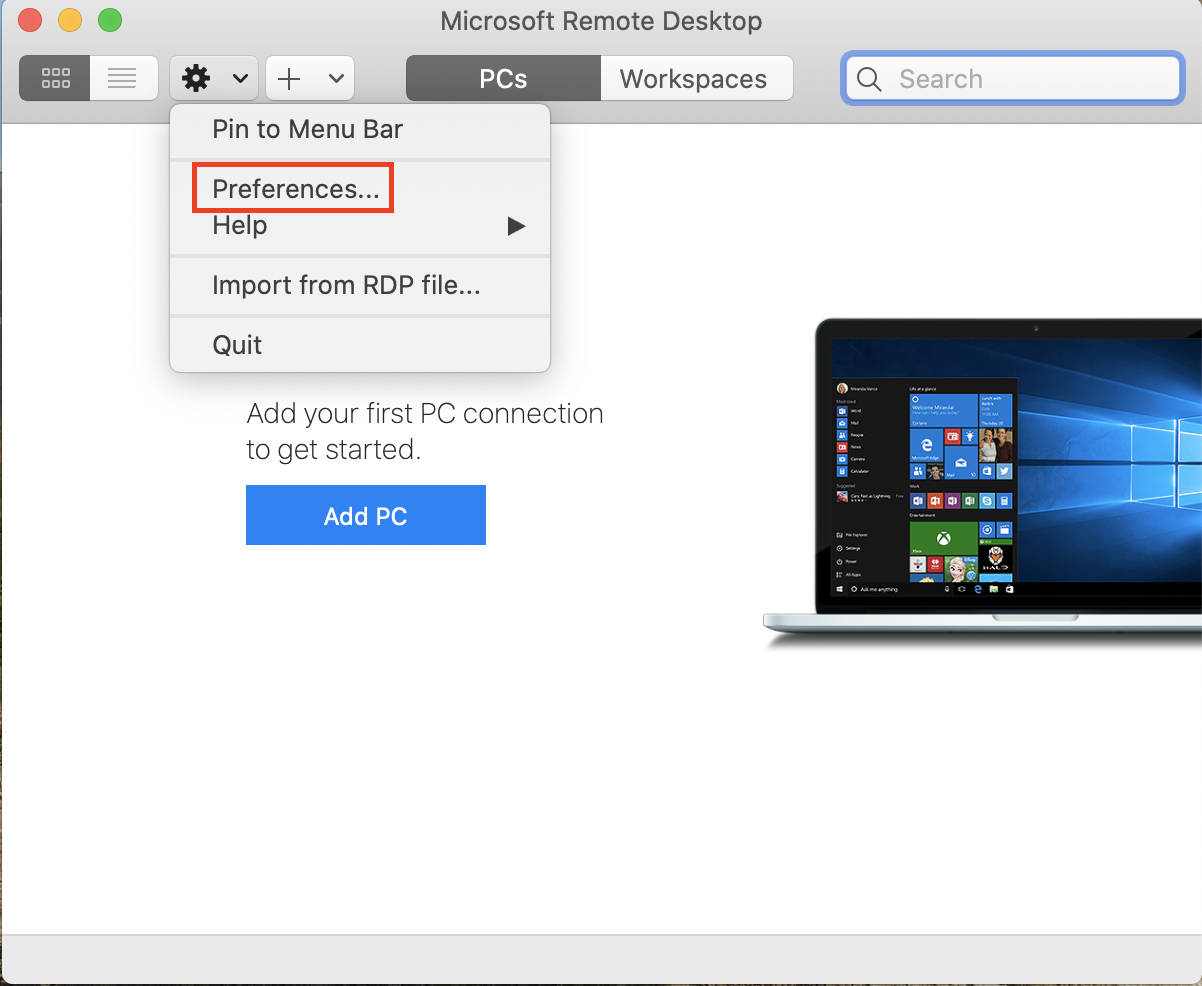
Task: Minimize the Remote Desktop window
Action: point(69,20)
